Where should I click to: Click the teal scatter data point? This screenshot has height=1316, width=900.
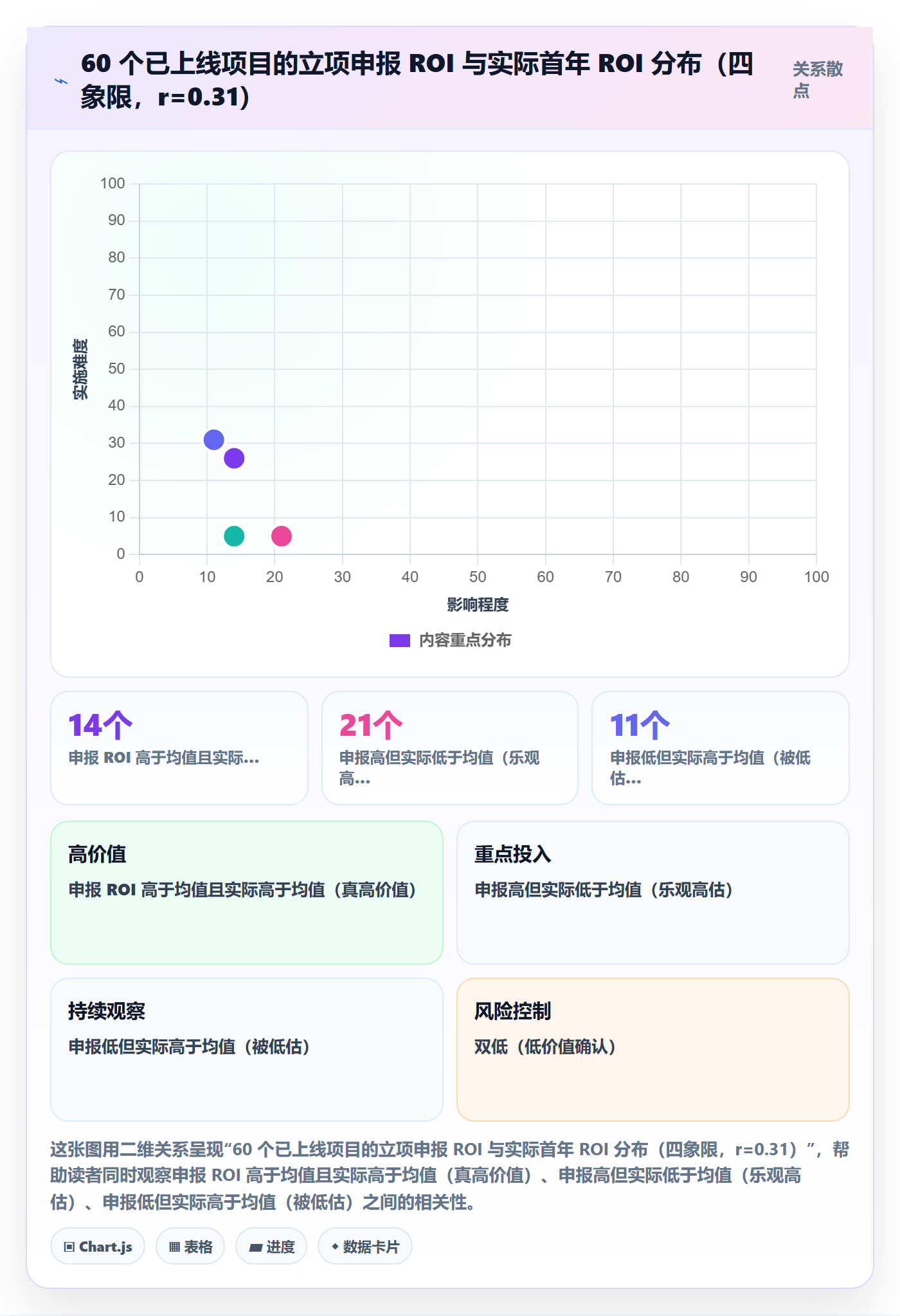[x=234, y=536]
